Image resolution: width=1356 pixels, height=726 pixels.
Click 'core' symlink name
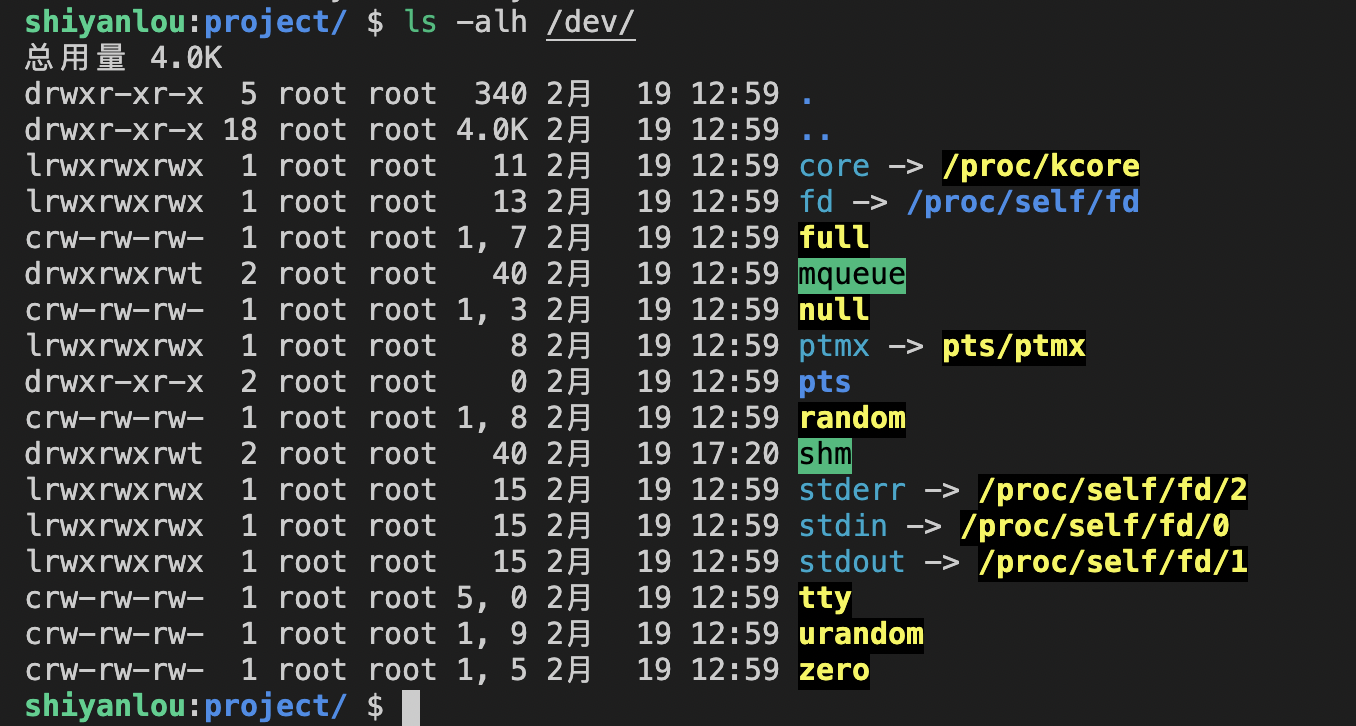(835, 166)
